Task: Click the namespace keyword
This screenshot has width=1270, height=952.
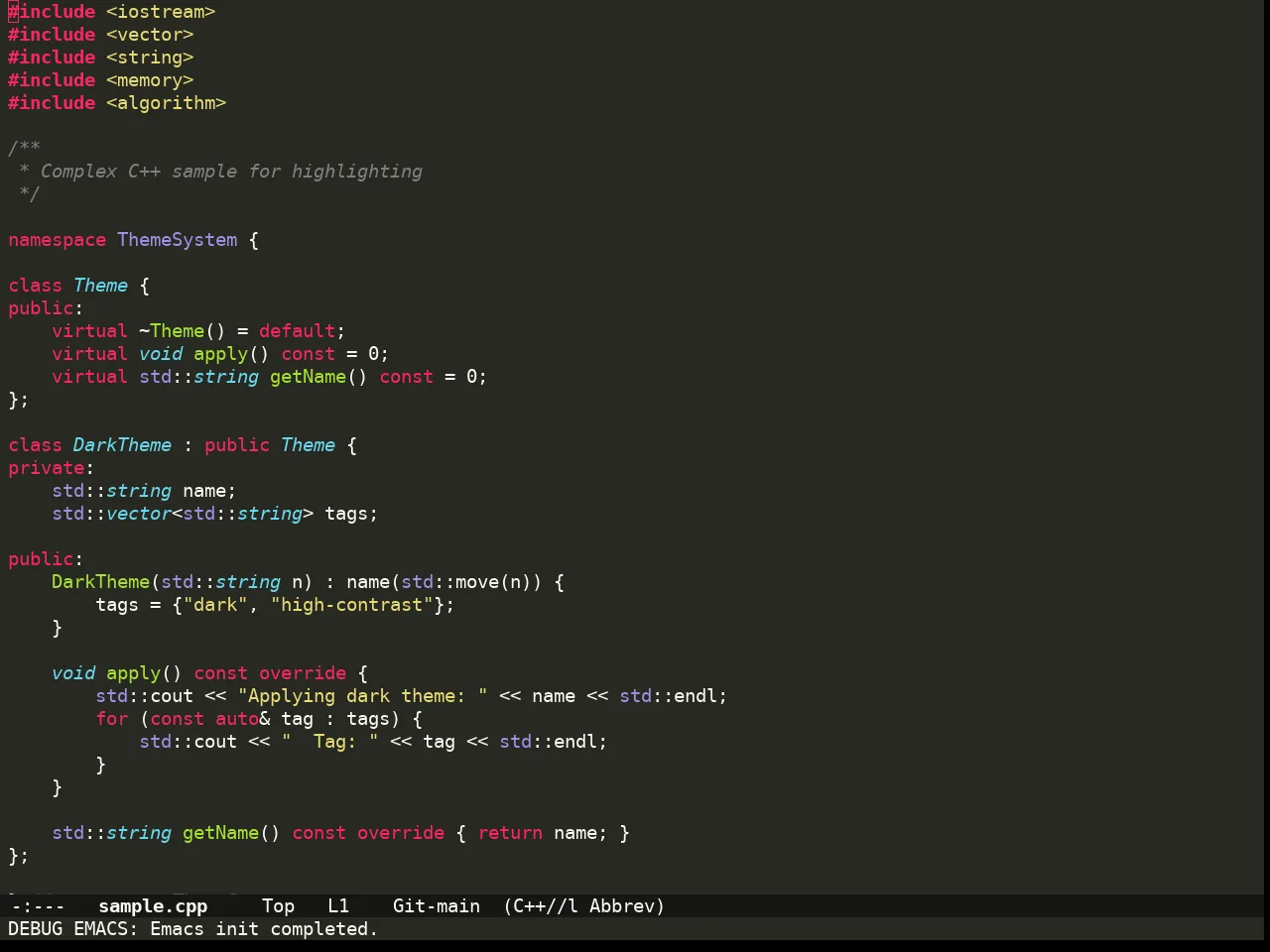Action: point(58,240)
